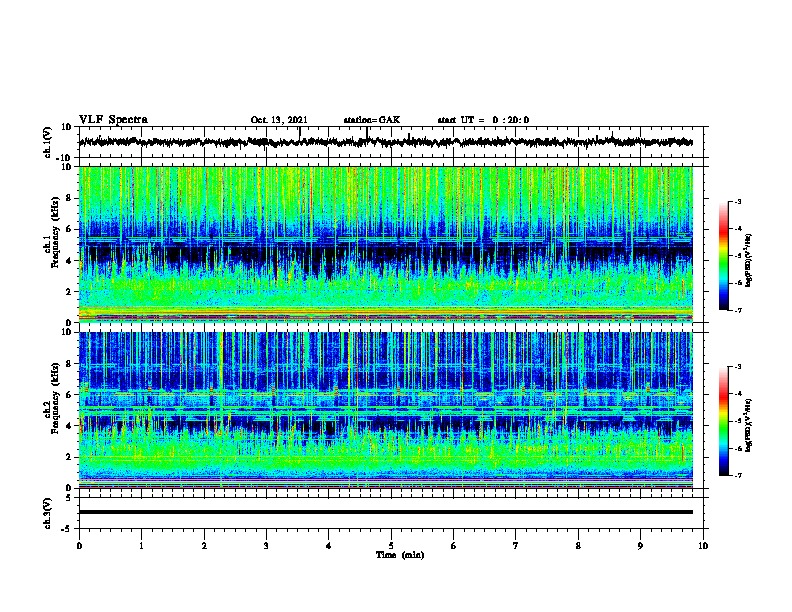
Task: Click the "VLF Spectra" plot title
Action: 113,120
